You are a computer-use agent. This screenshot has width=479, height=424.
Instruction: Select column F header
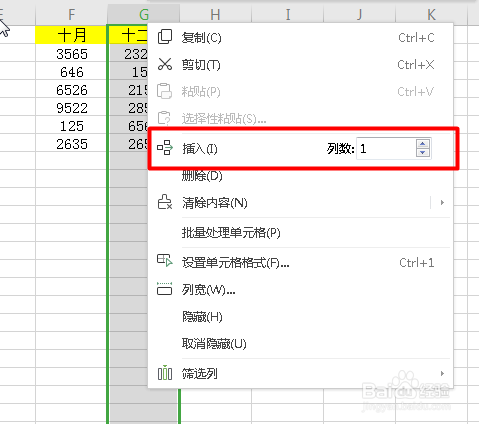coord(71,15)
